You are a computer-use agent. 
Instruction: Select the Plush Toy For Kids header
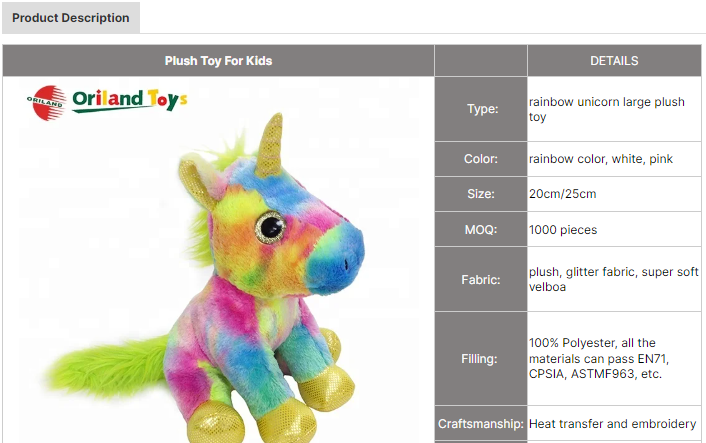click(218, 61)
